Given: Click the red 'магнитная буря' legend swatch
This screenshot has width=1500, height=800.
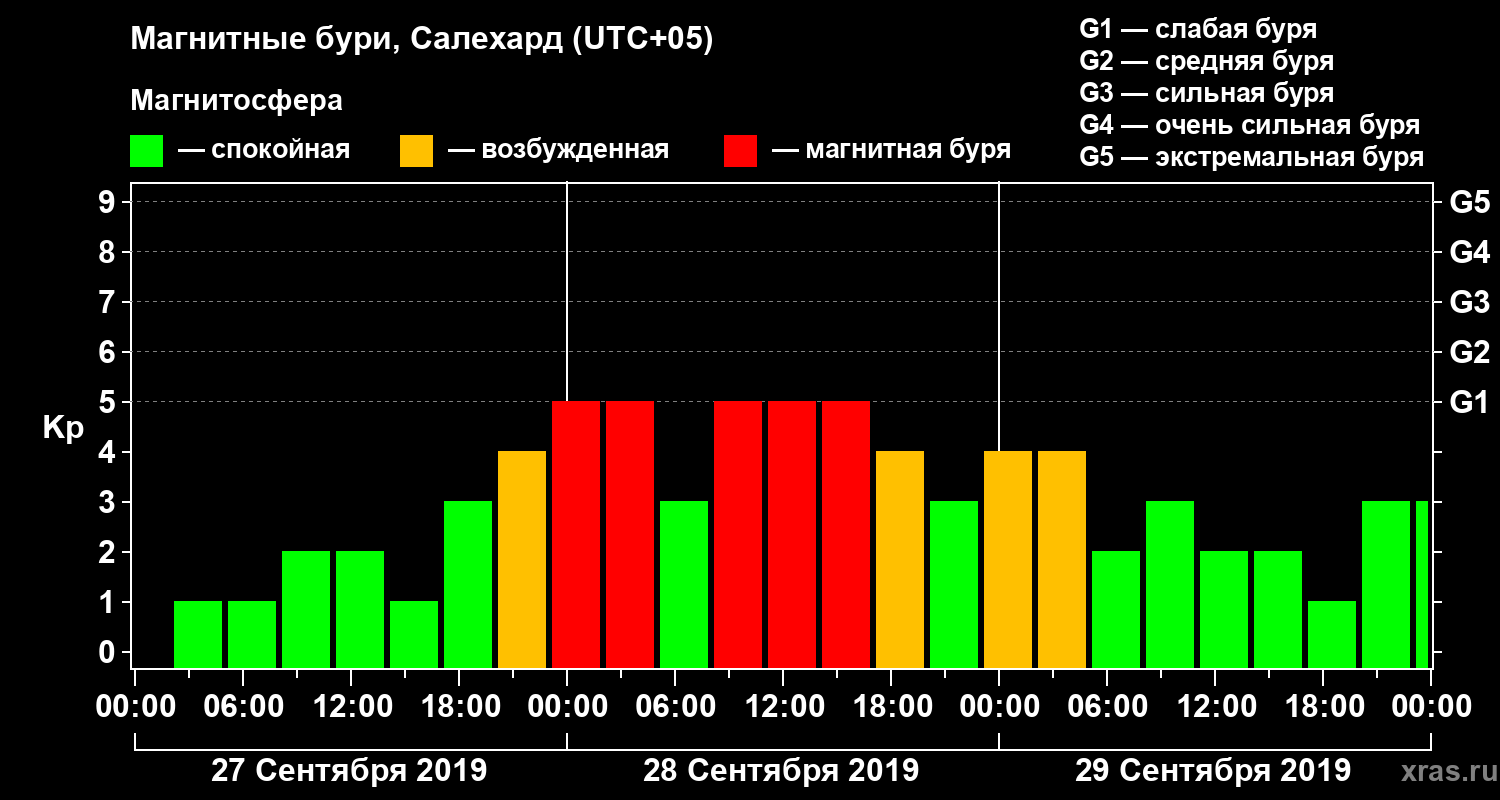Looking at the screenshot, I should click(x=741, y=151).
